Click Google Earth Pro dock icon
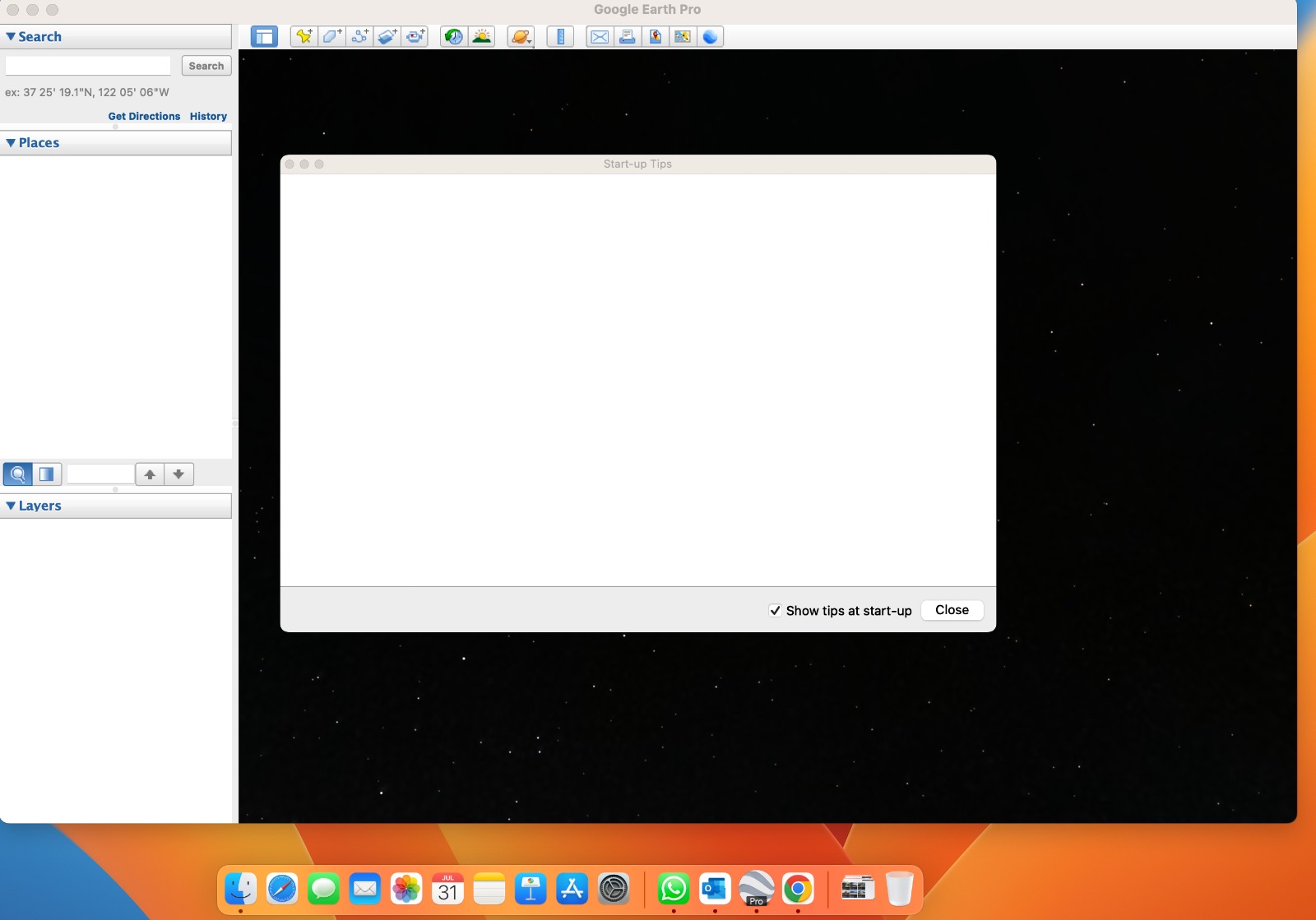The height and width of the screenshot is (920, 1316). pos(757,889)
